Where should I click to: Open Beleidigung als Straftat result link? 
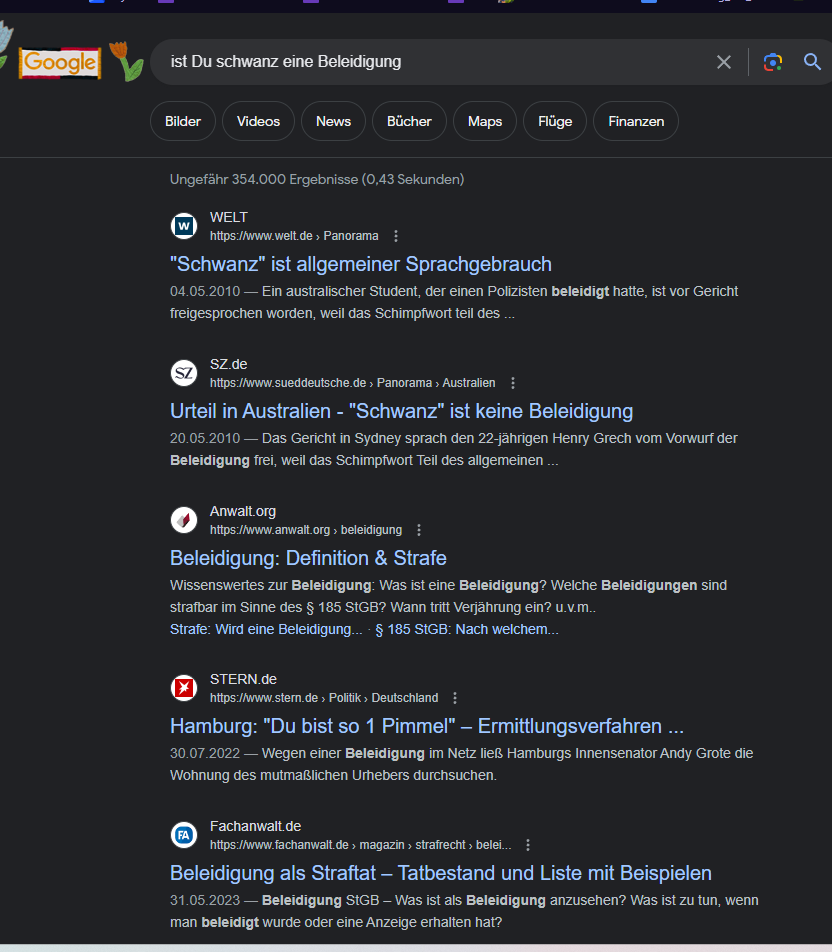click(441, 873)
